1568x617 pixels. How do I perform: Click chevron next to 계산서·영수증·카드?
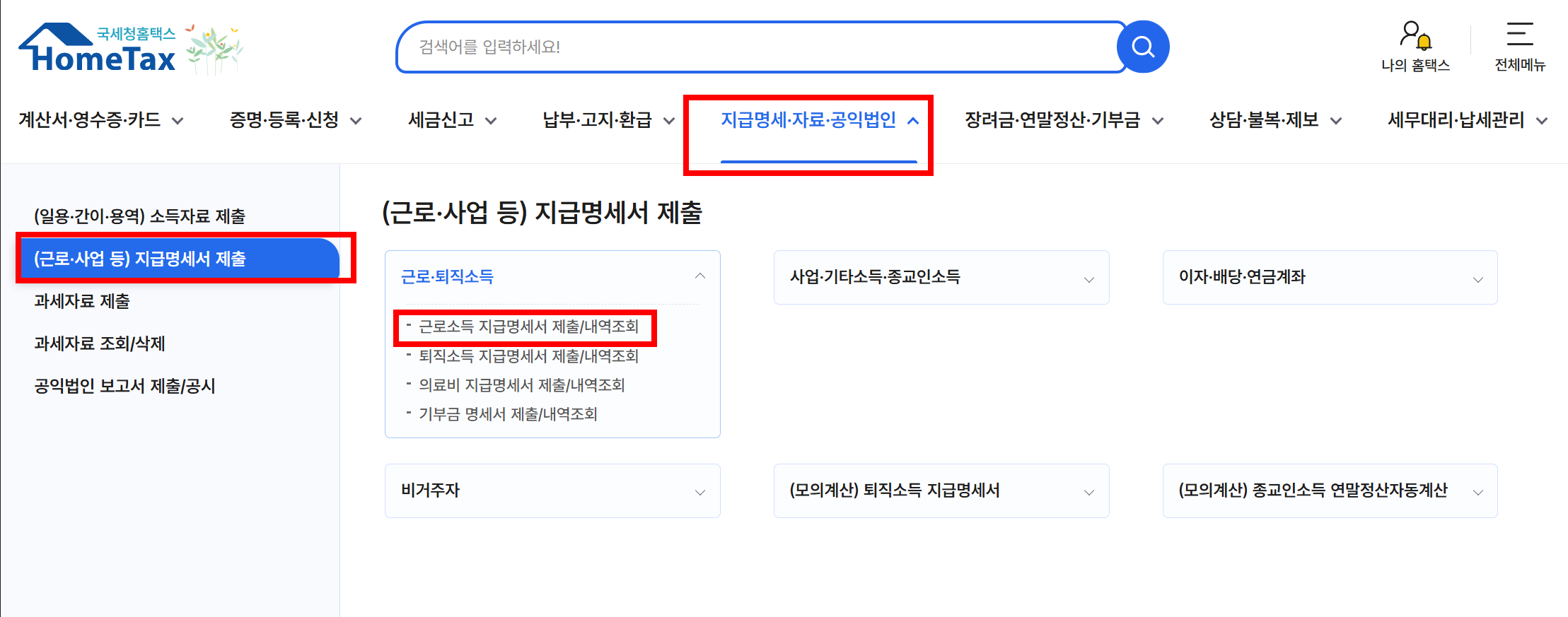pyautogui.click(x=178, y=121)
